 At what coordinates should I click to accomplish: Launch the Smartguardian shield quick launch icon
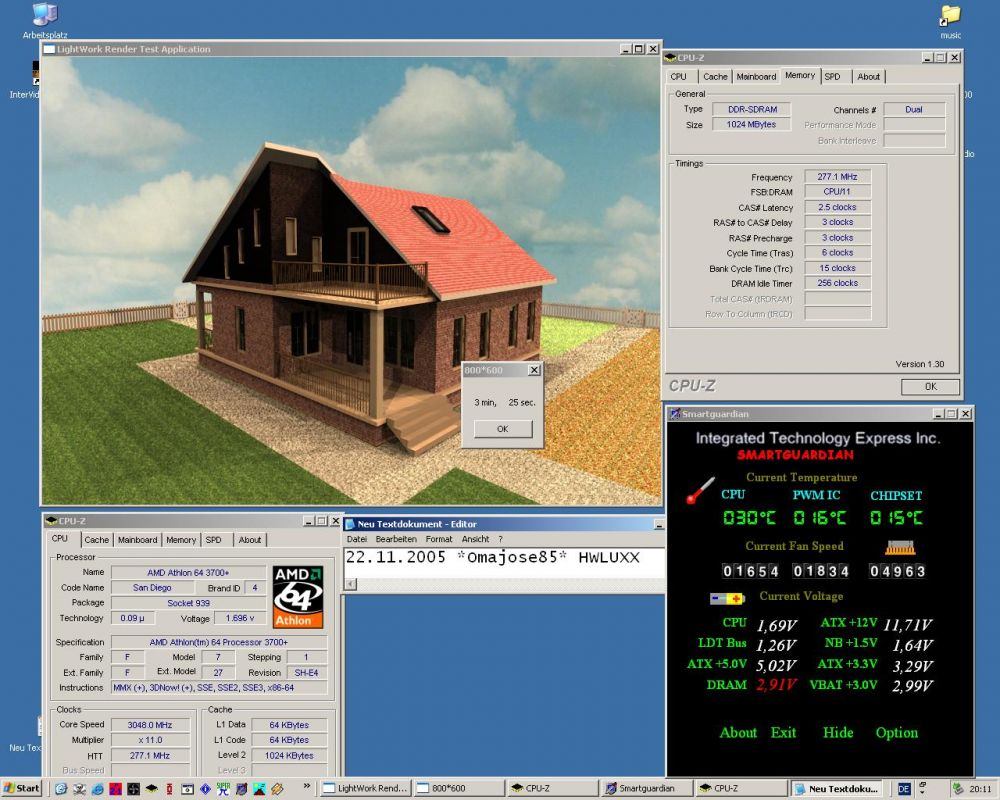coord(241,789)
